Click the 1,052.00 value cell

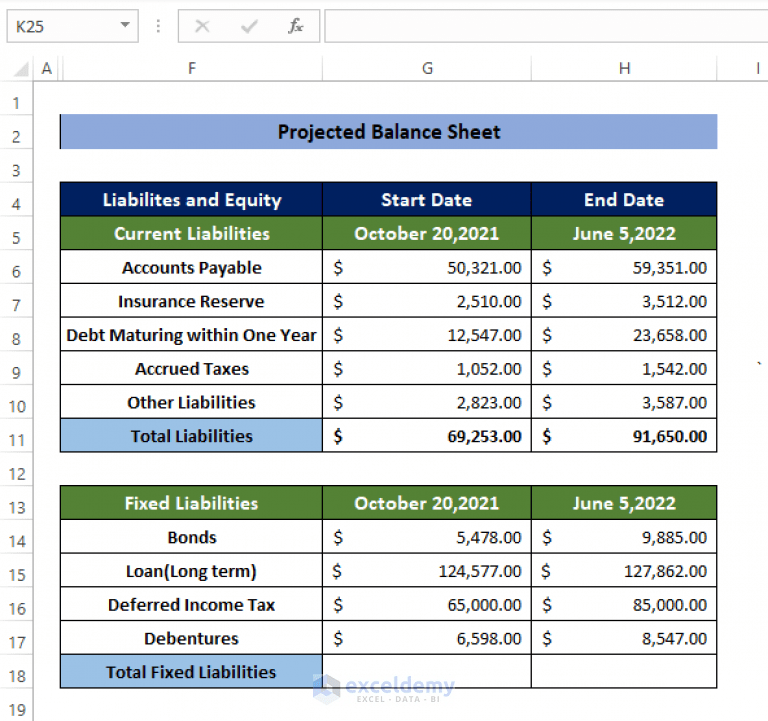coord(427,368)
